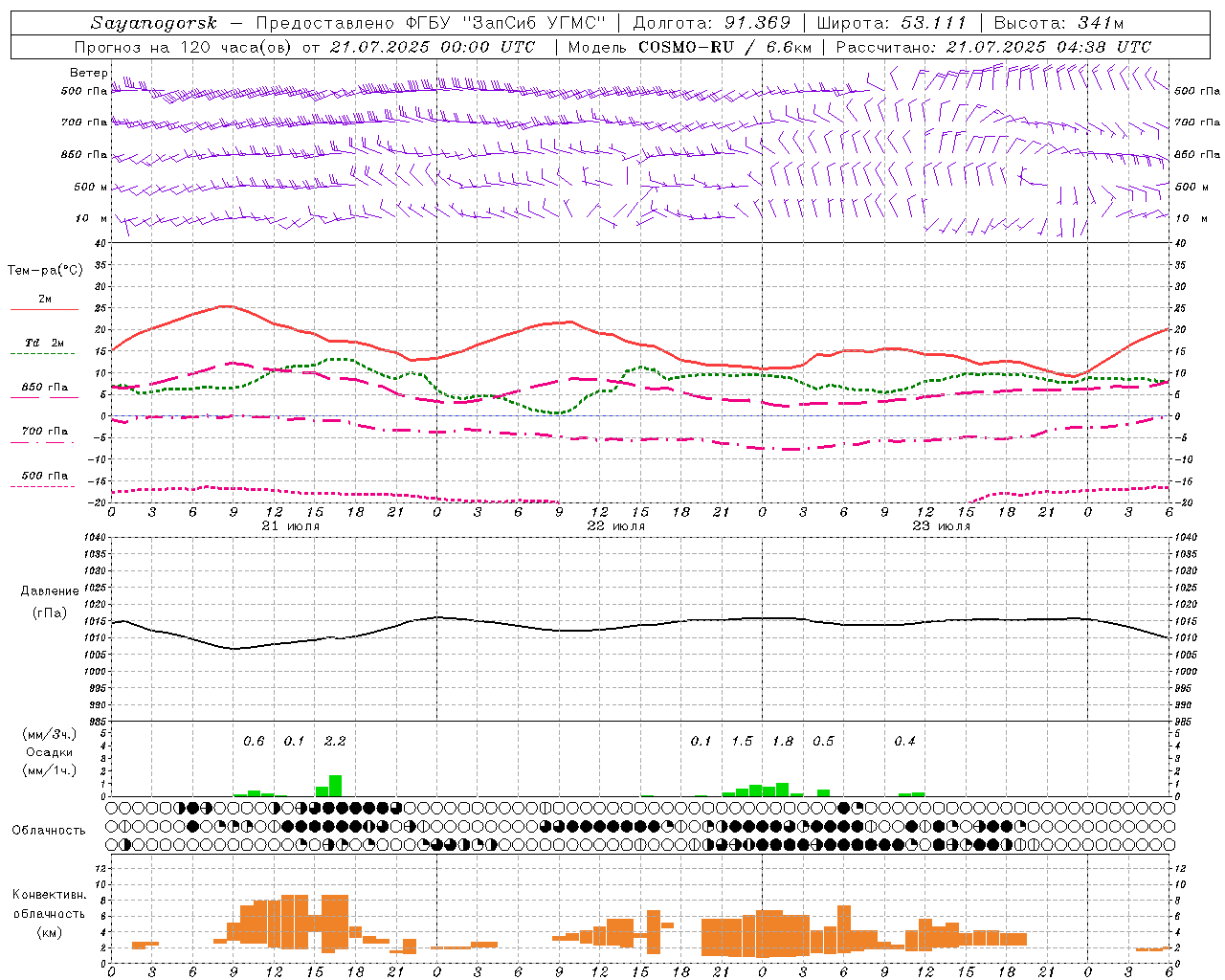Click the '(мм/3ч.)' precipitation unit label
The width and height of the screenshot is (1225, 980).
pos(49,734)
